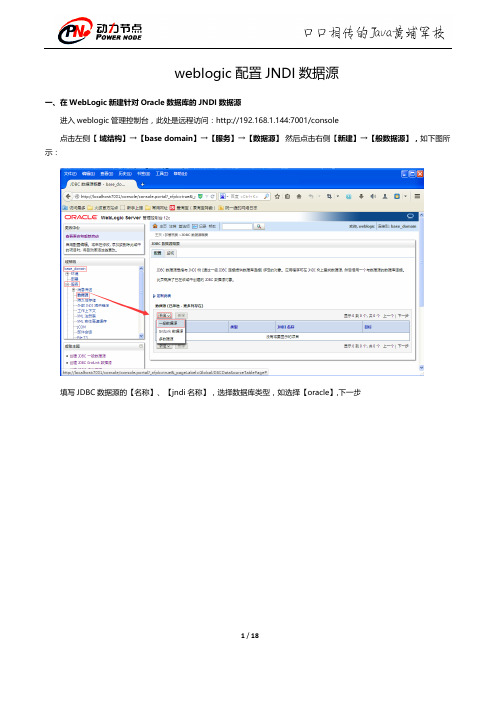Open the 编辑 menu in browser
Image resolution: width=496 pixels, height=702 pixels.
coord(89,173)
